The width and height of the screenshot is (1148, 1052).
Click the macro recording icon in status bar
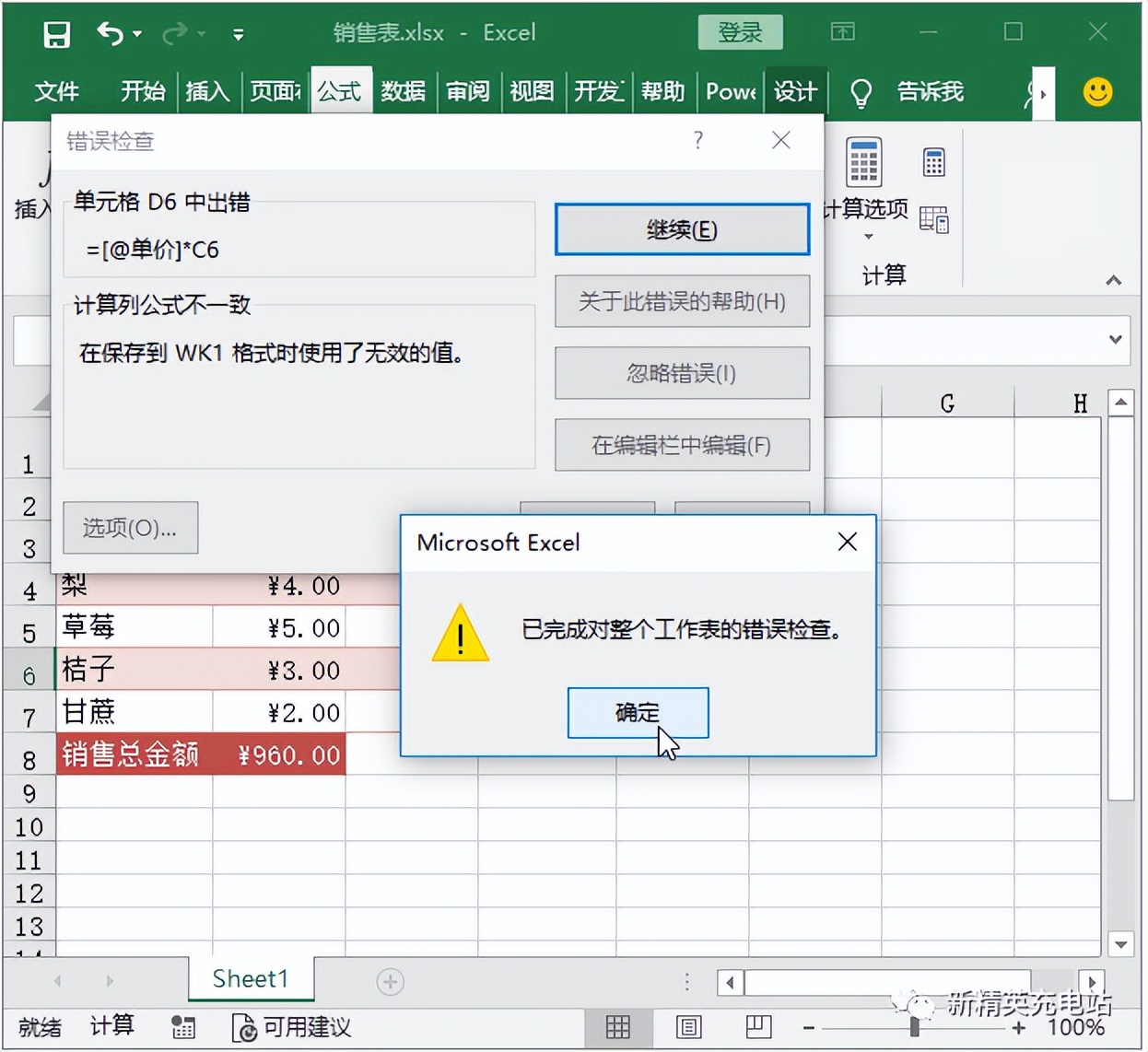click(183, 1028)
